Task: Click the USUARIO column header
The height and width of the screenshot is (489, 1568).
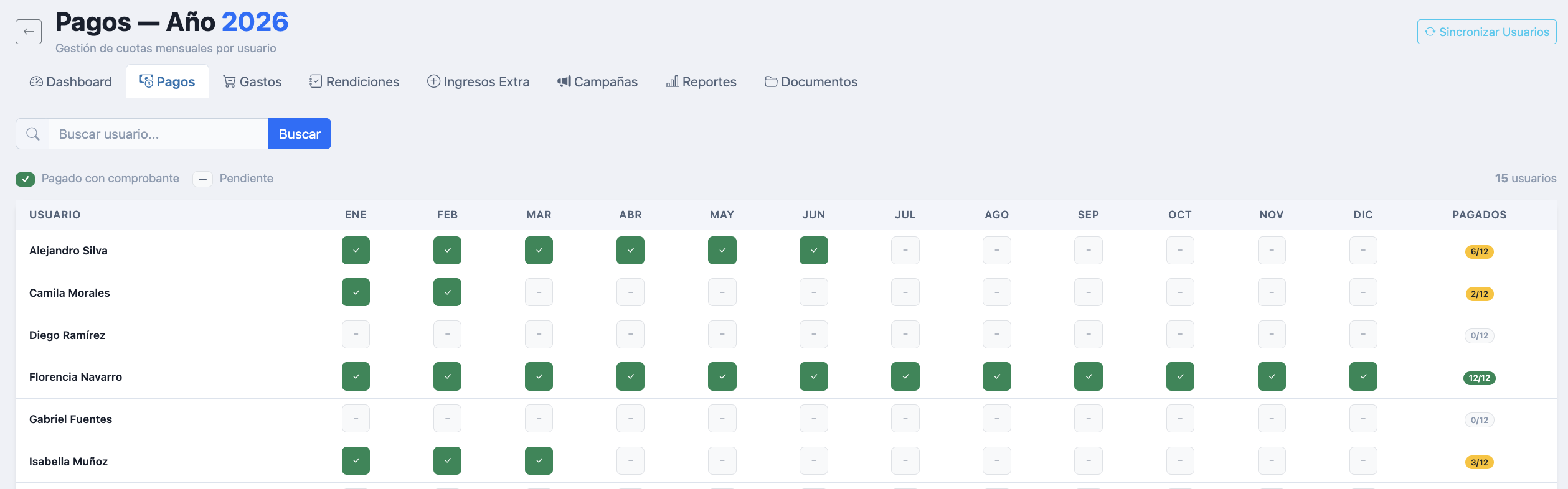Action: point(55,215)
